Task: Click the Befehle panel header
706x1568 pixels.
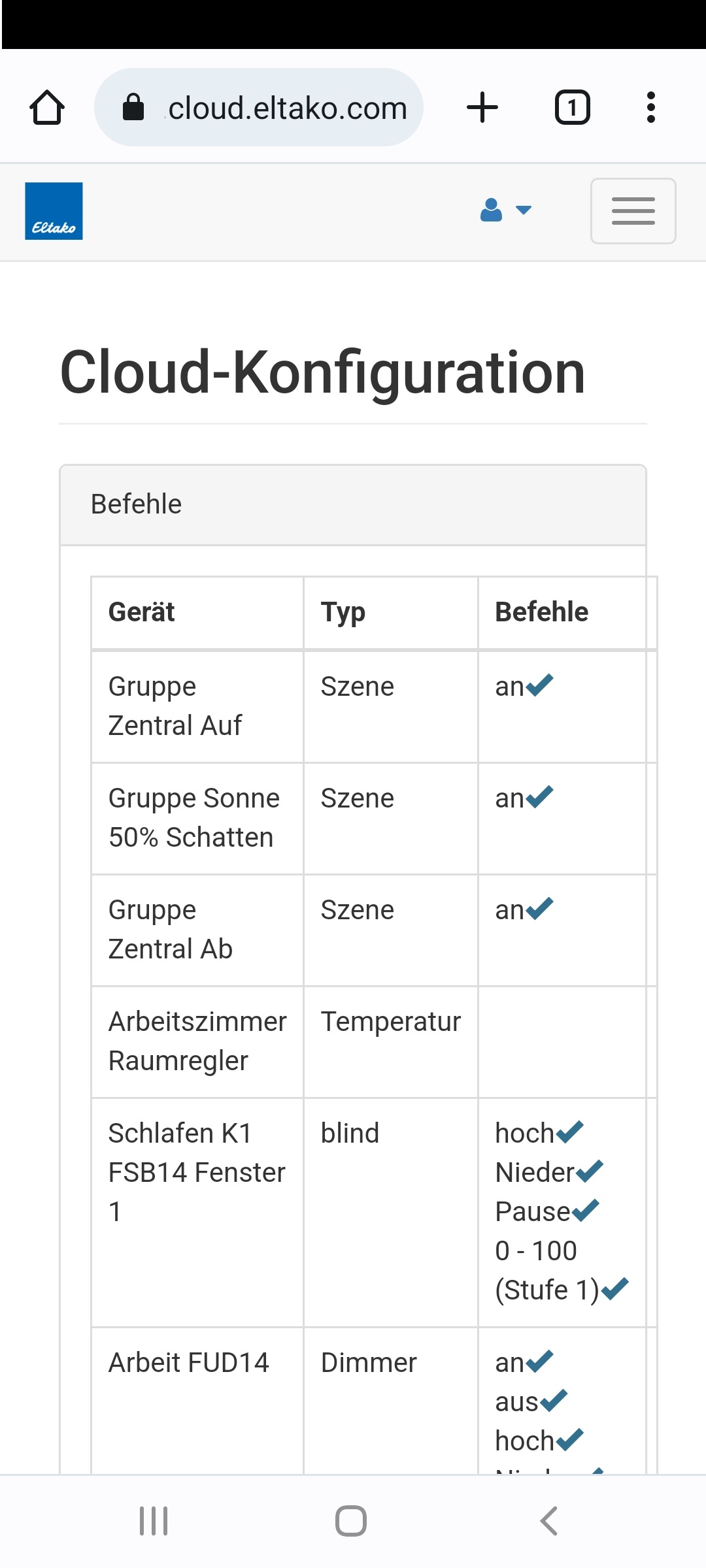Action: point(353,505)
